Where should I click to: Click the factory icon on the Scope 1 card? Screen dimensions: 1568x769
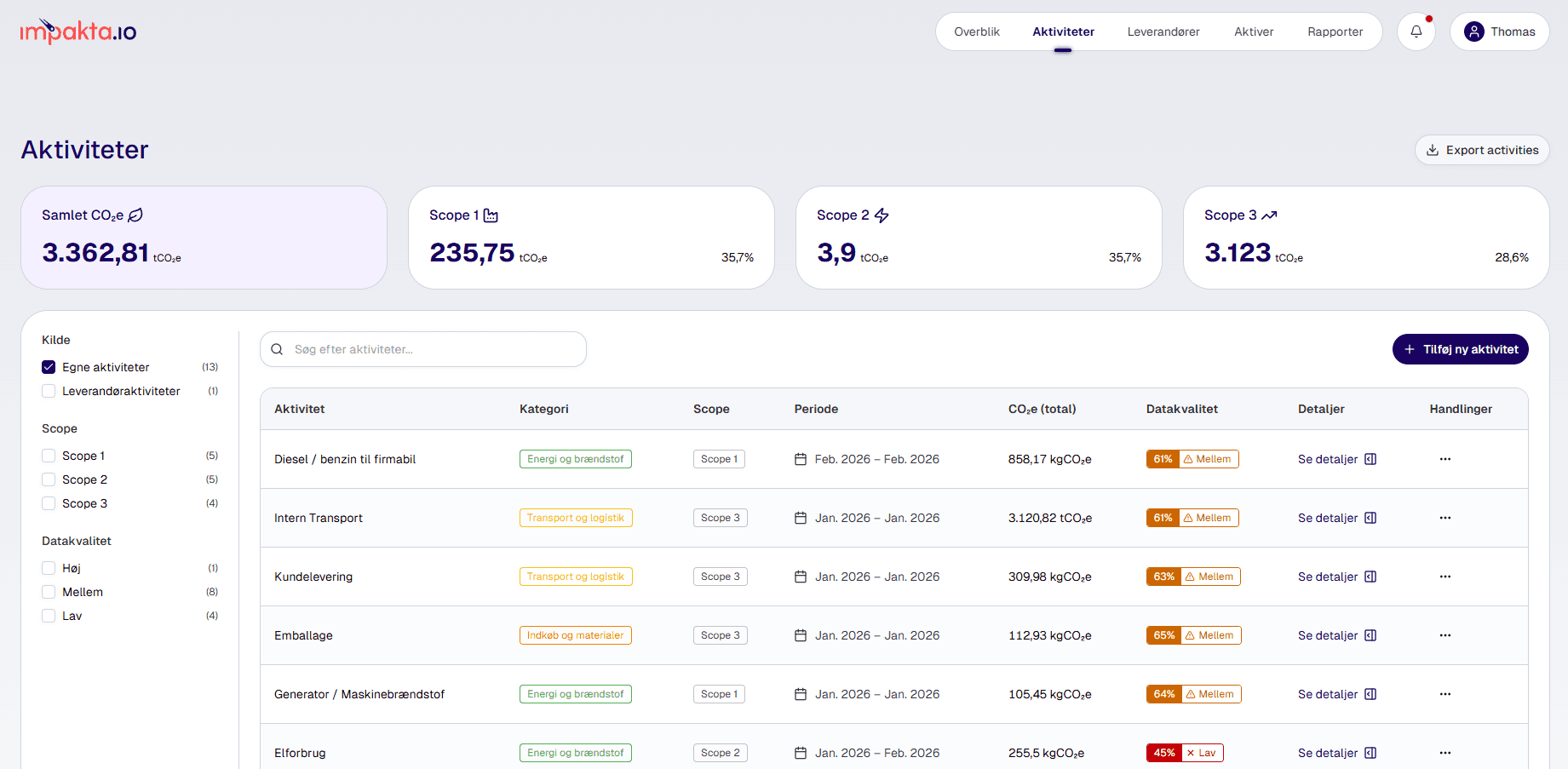tap(491, 215)
